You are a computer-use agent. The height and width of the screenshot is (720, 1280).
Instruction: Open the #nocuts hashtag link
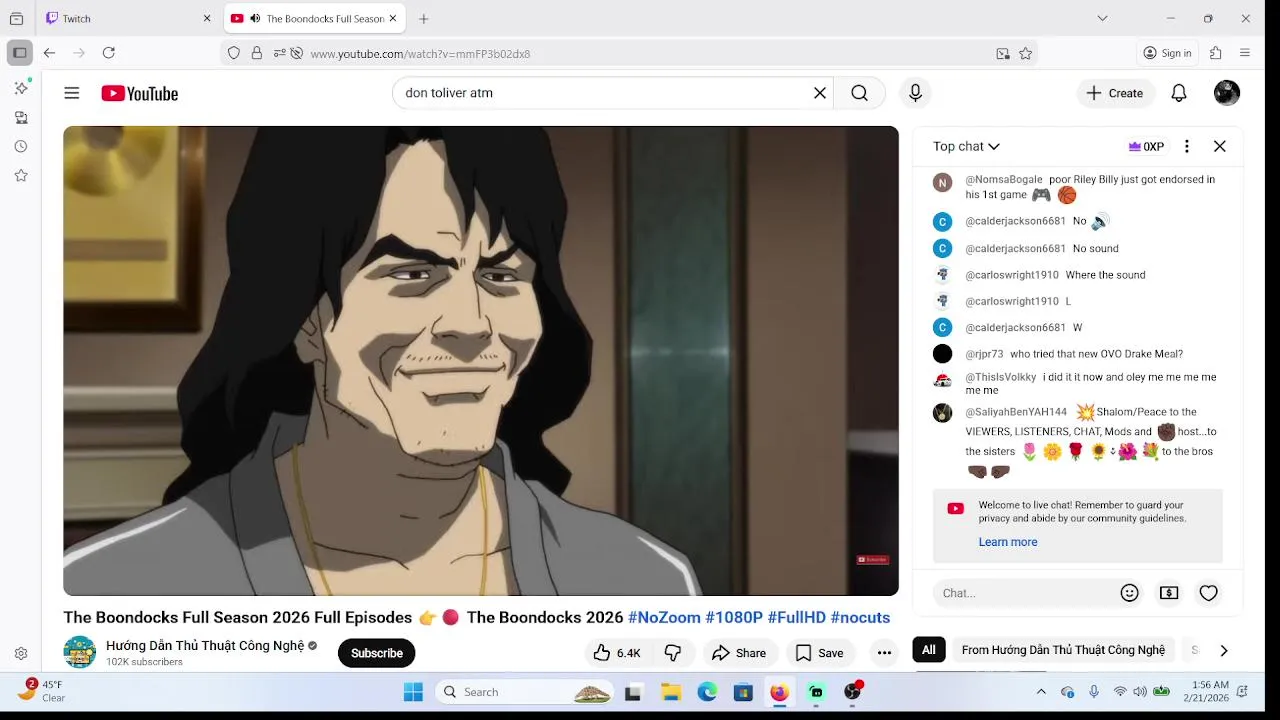pyautogui.click(x=860, y=618)
